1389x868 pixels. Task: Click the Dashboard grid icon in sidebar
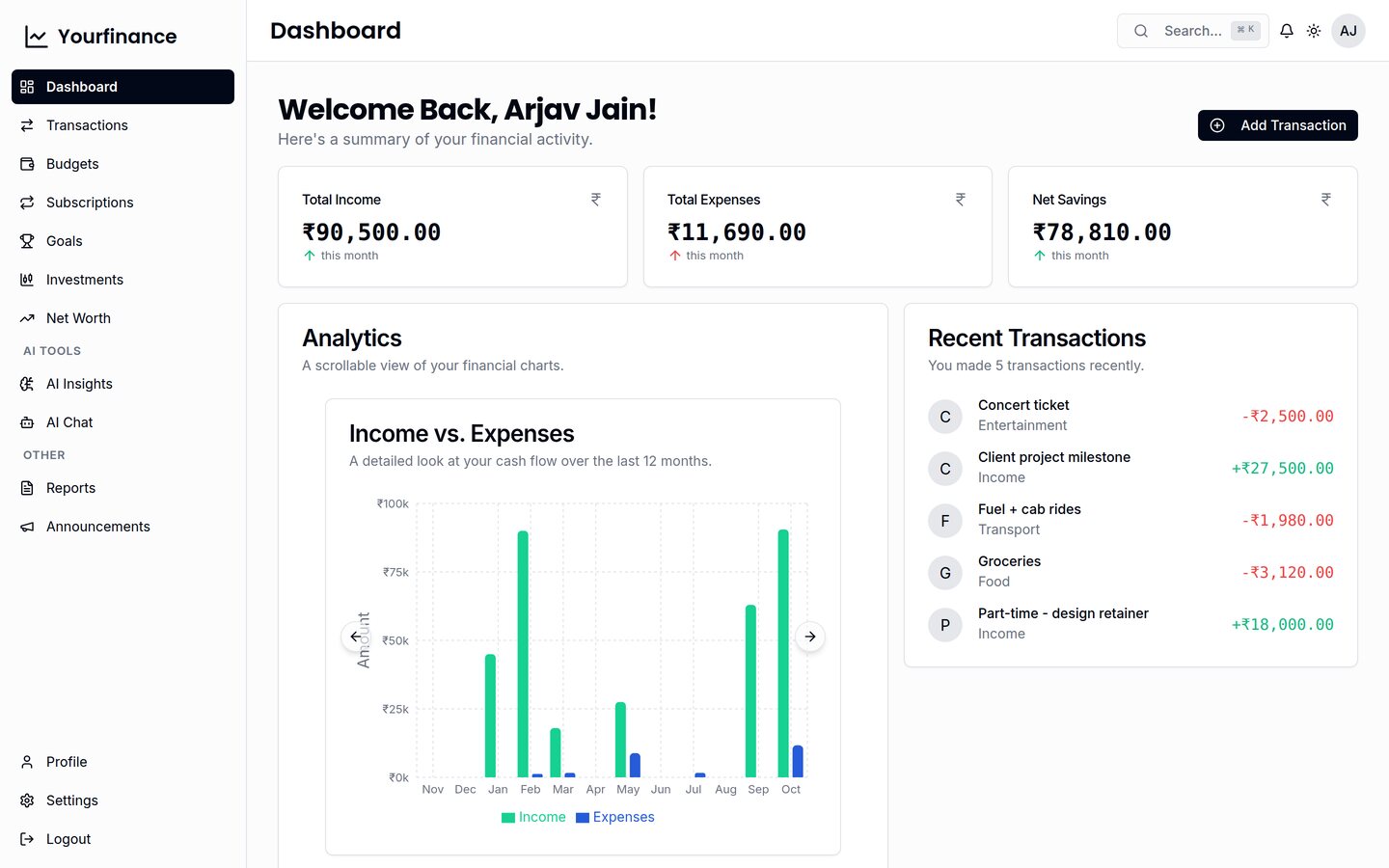27,87
